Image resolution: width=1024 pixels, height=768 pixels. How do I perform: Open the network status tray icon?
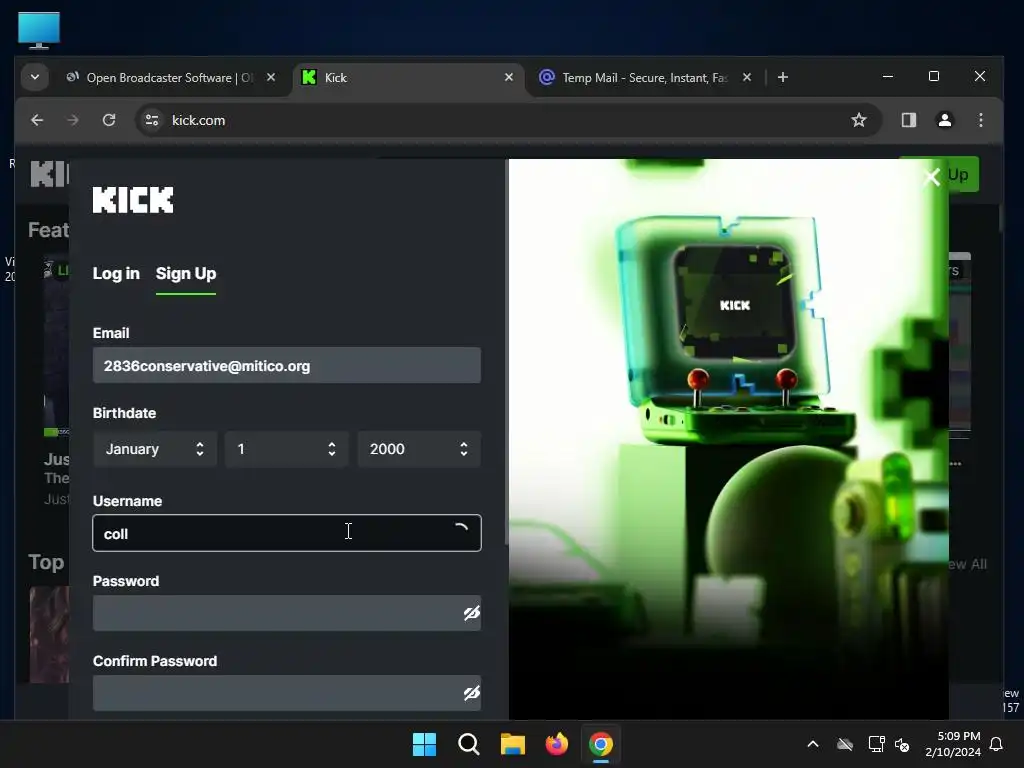tap(876, 744)
